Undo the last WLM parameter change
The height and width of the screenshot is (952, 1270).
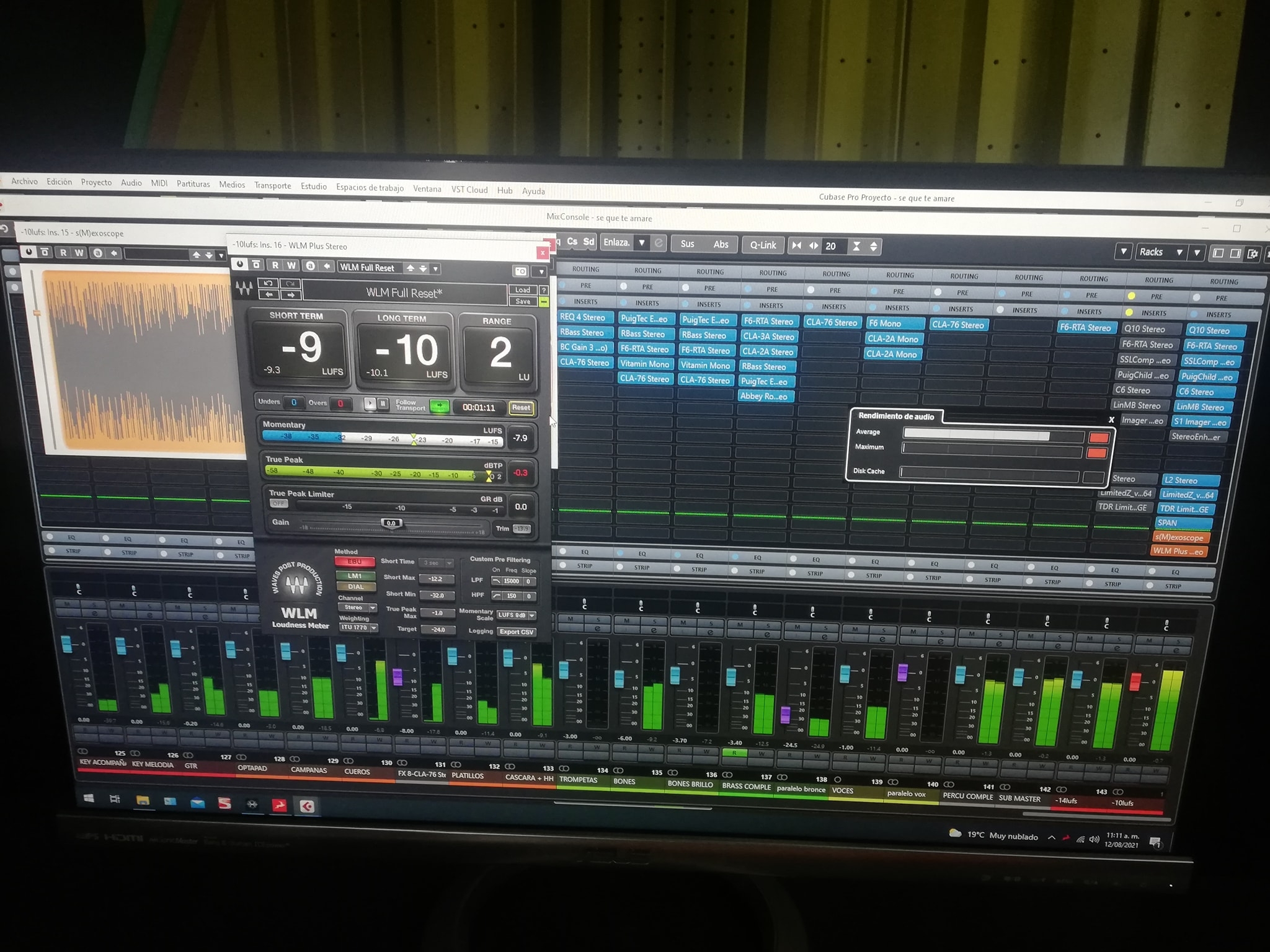coord(269,283)
